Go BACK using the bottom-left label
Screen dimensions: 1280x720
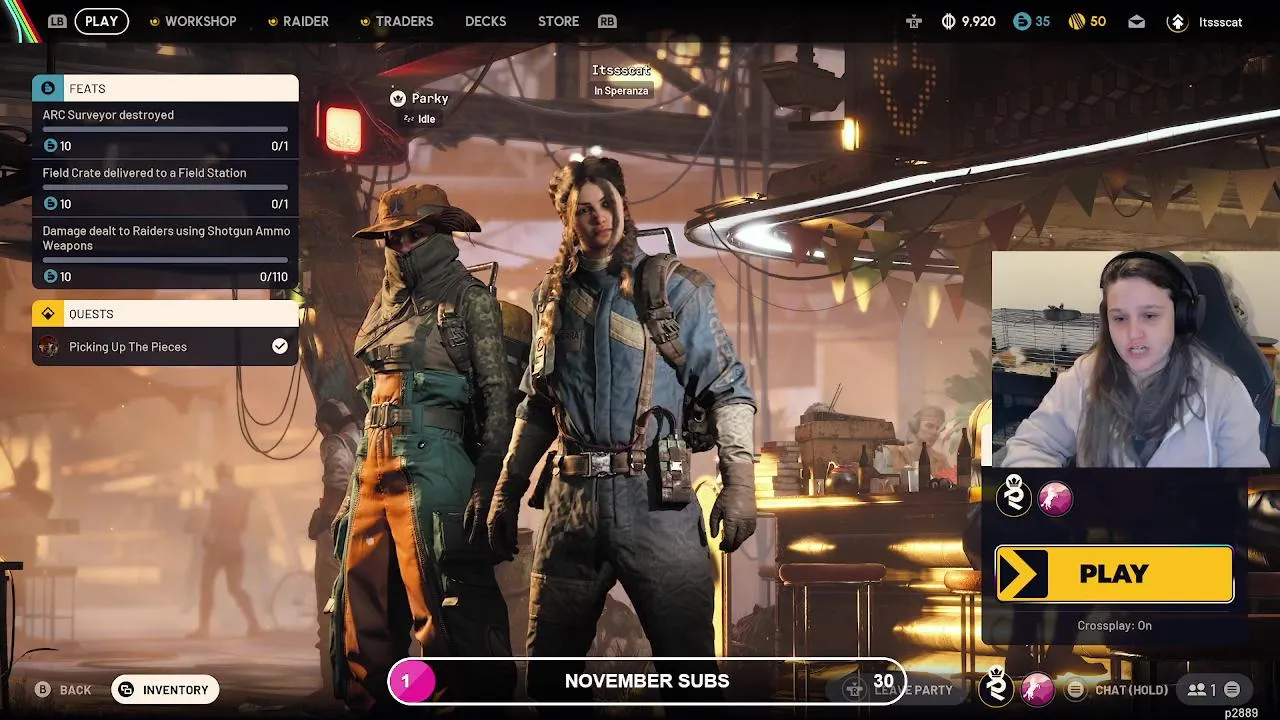(75, 690)
